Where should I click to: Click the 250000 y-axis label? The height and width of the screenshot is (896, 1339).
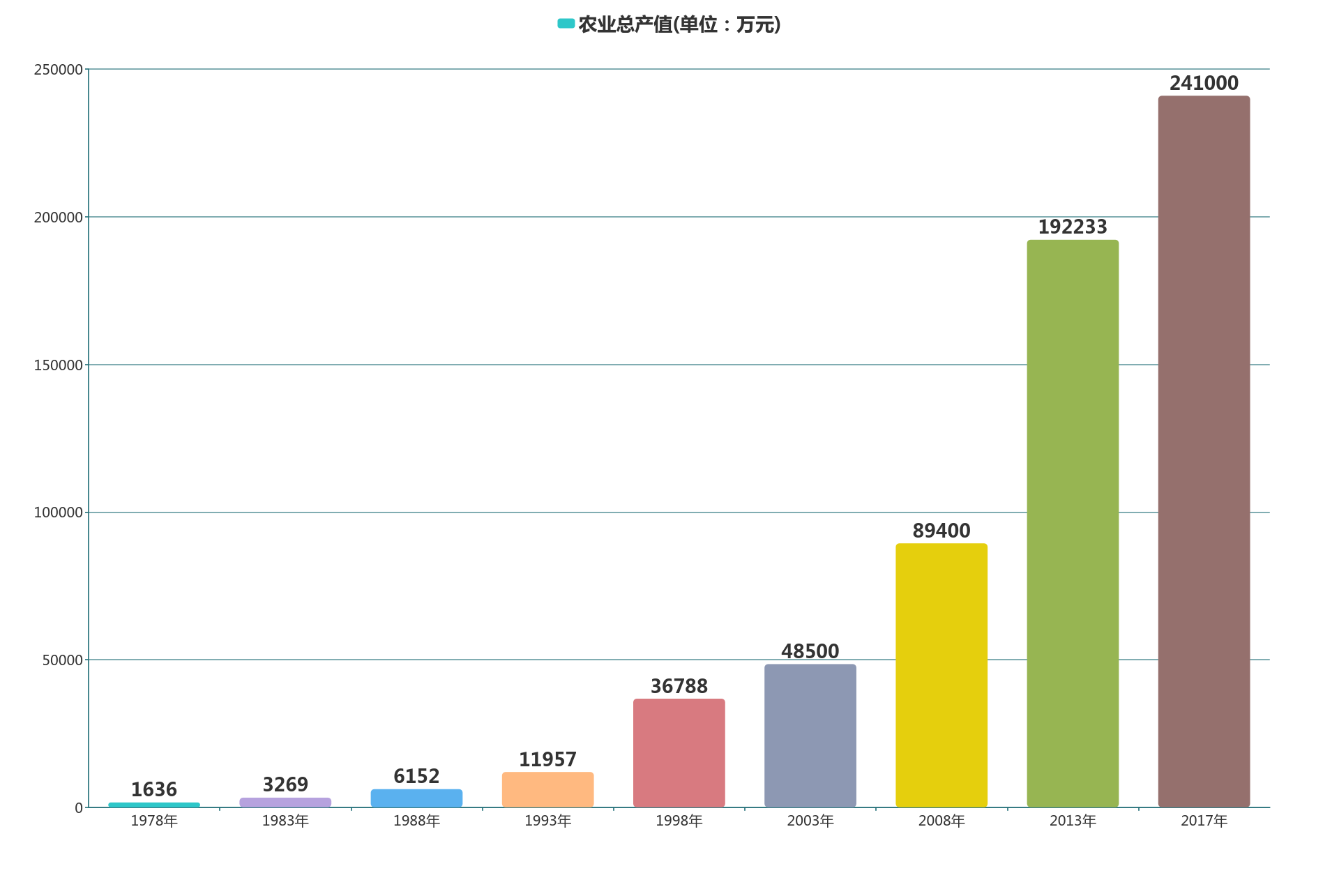(59, 70)
